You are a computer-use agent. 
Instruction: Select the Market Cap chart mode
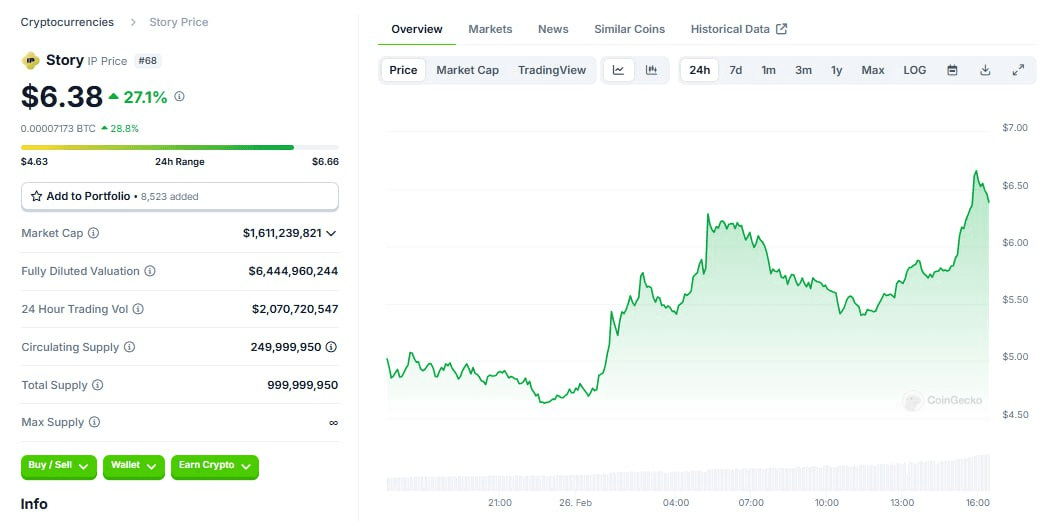tap(468, 70)
